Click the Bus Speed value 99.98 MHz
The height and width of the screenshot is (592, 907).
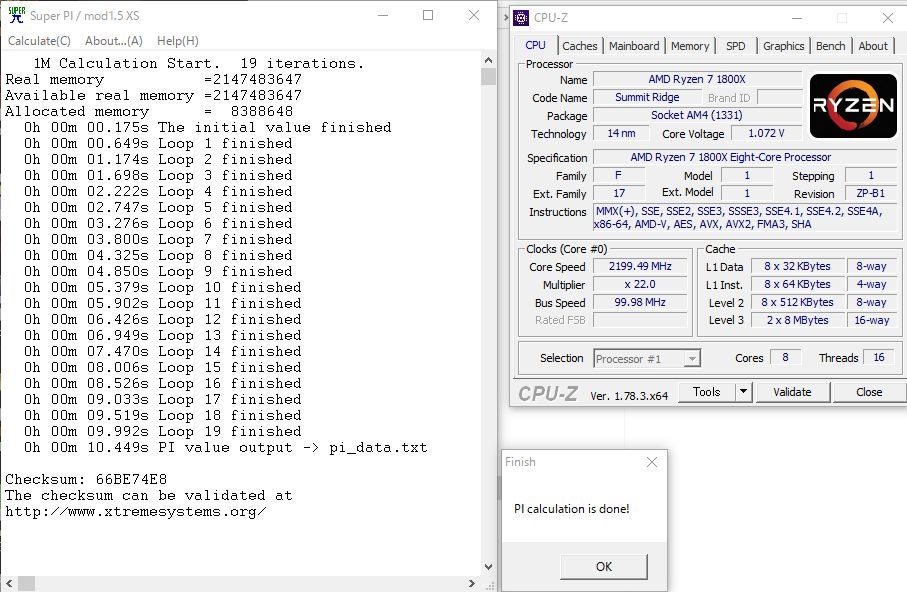pyautogui.click(x=640, y=302)
